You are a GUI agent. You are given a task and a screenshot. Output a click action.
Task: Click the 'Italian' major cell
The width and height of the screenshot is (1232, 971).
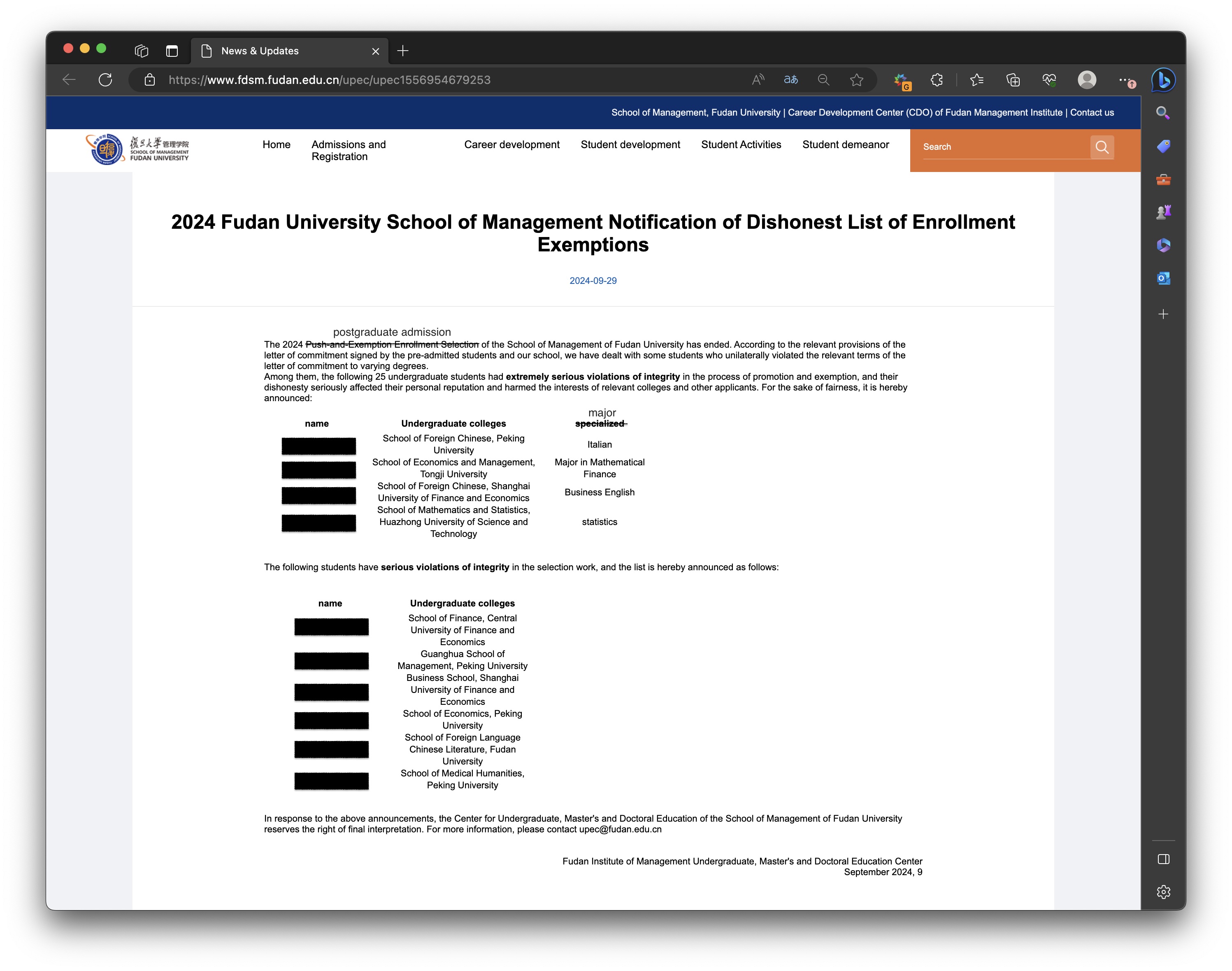click(599, 445)
